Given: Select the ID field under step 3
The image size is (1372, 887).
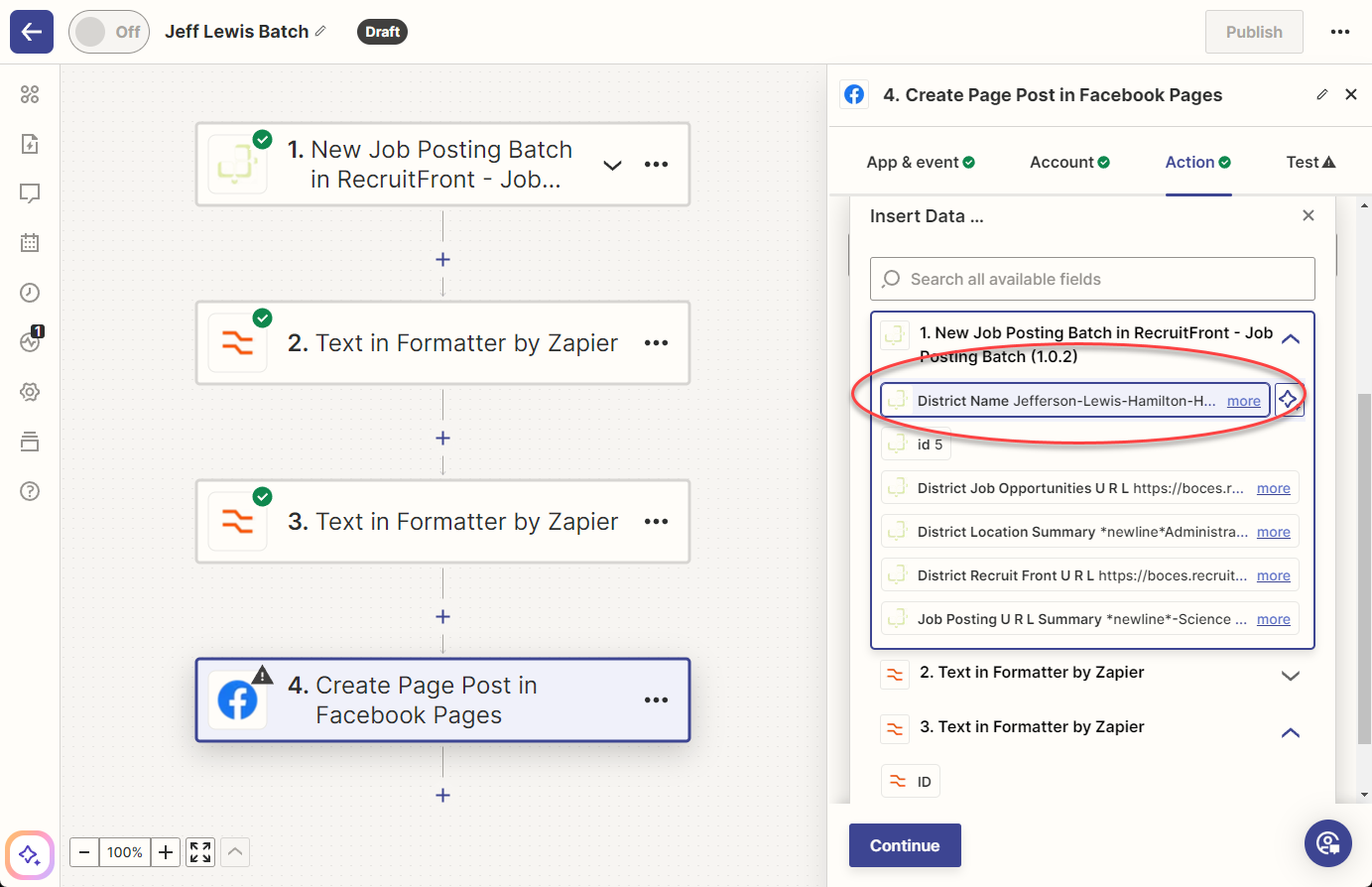Looking at the screenshot, I should pos(911,782).
